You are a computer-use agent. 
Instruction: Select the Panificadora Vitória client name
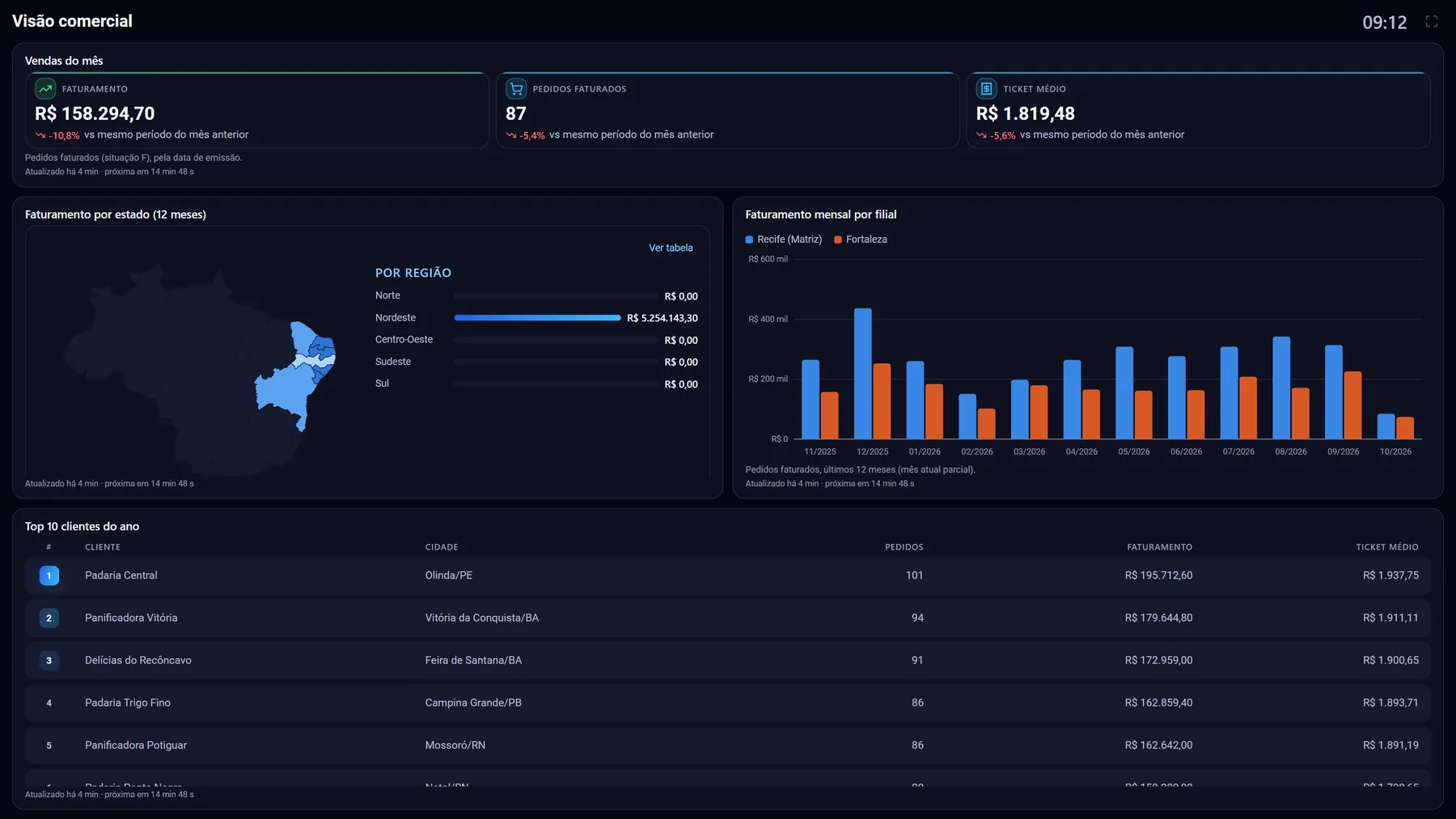coord(131,618)
